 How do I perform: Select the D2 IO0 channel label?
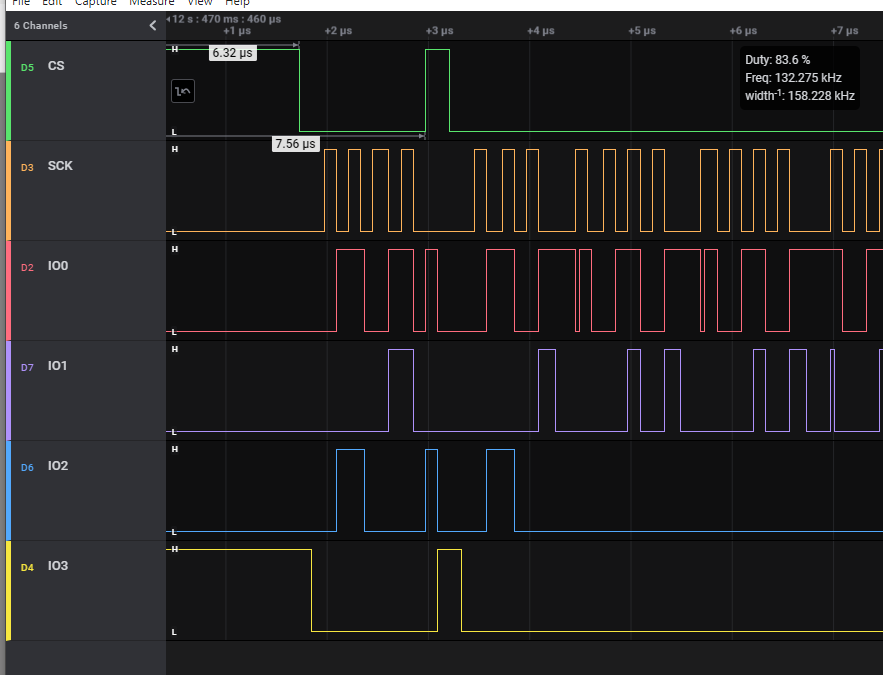click(44, 266)
